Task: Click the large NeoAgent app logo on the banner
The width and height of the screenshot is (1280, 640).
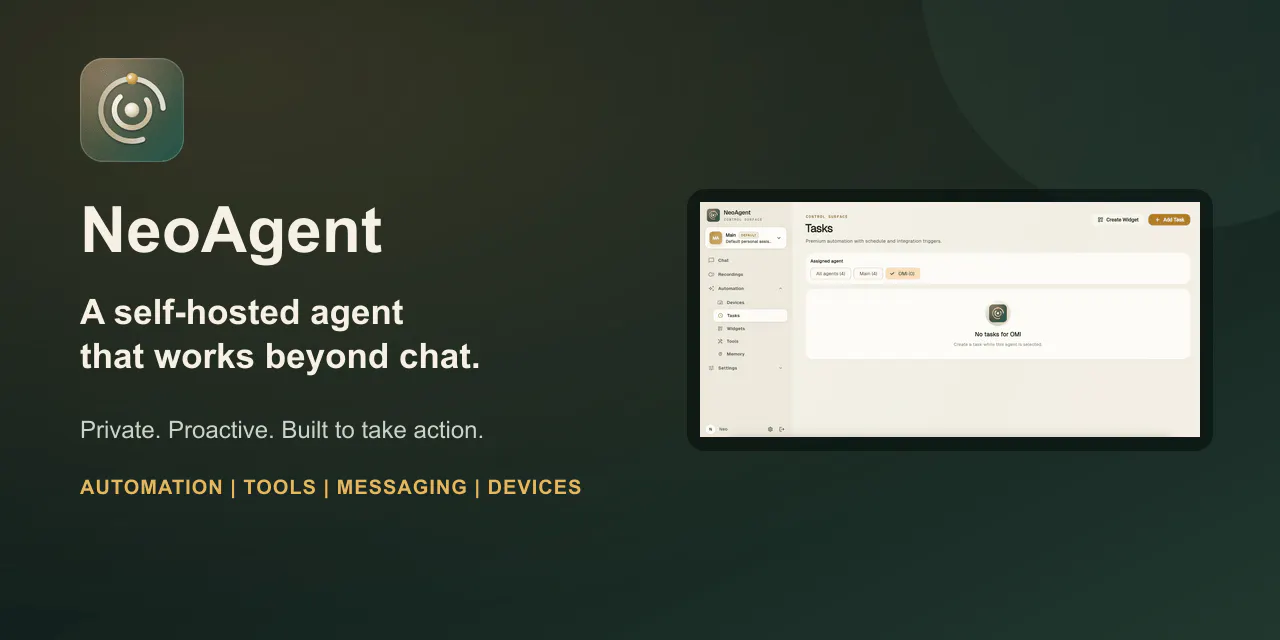Action: point(132,110)
